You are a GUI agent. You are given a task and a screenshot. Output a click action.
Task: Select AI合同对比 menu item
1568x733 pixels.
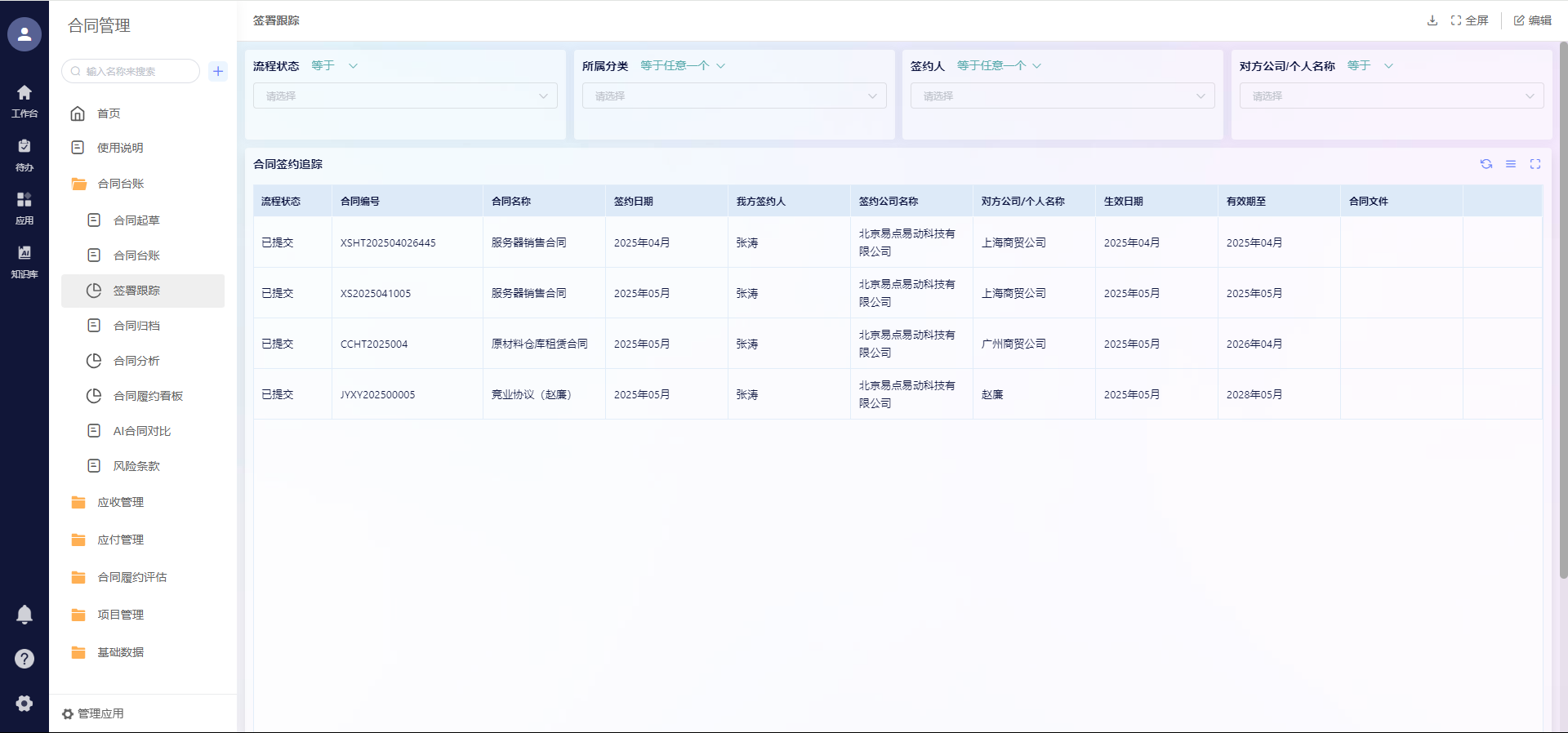coord(142,431)
